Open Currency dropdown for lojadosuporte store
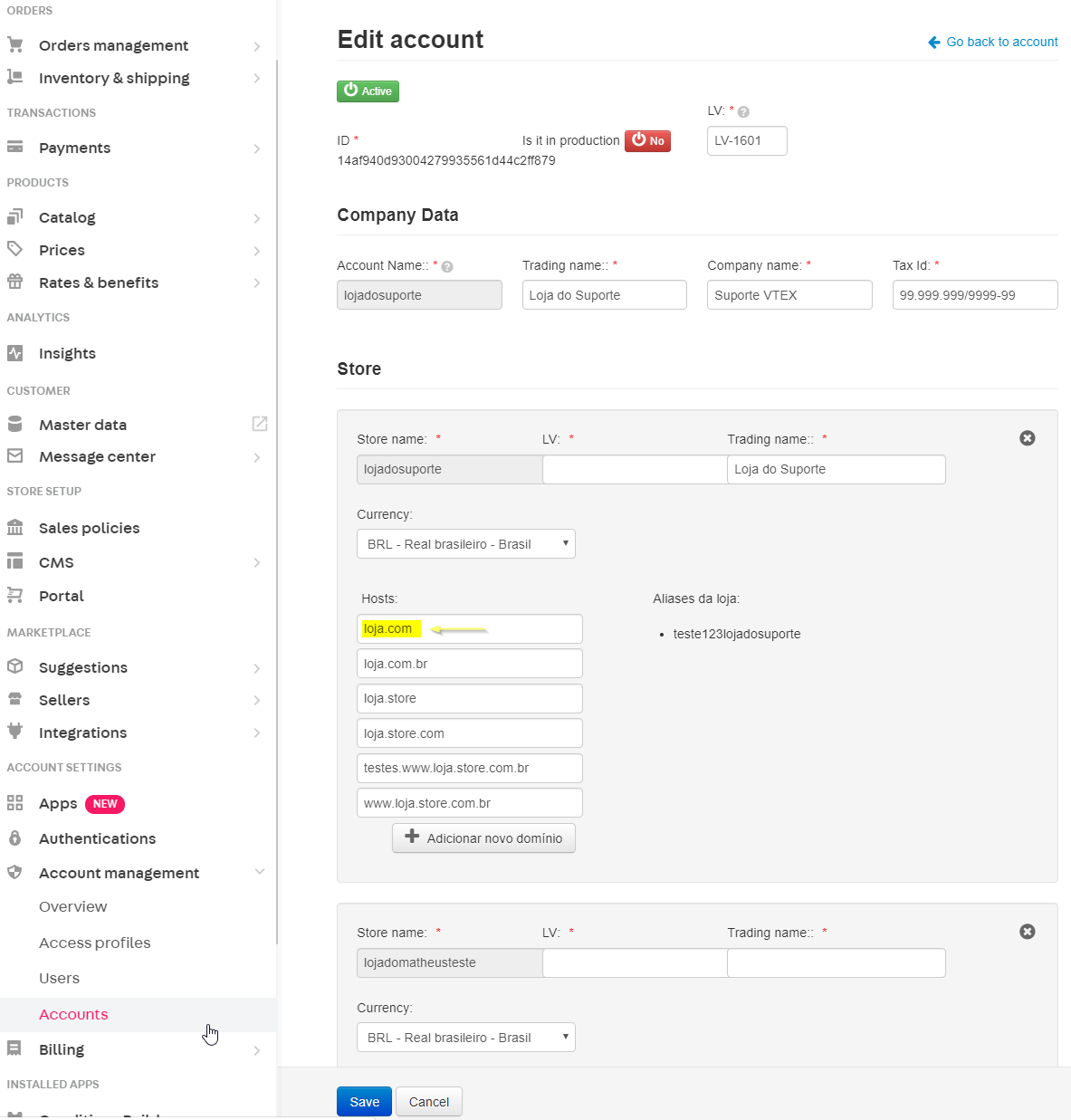 465,544
